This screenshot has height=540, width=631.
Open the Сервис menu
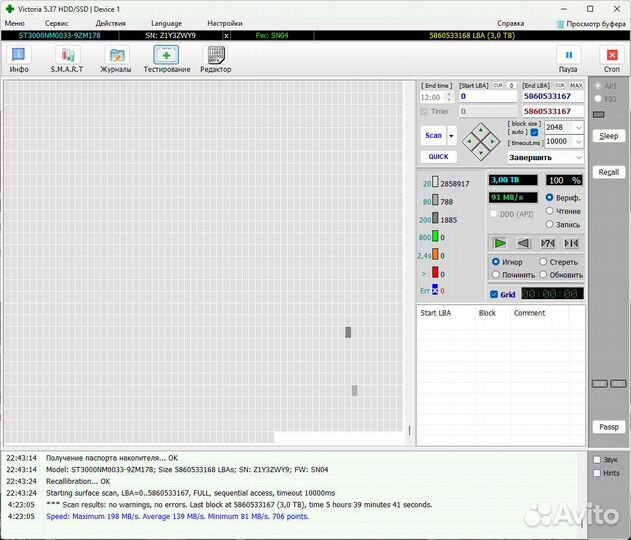(57, 22)
